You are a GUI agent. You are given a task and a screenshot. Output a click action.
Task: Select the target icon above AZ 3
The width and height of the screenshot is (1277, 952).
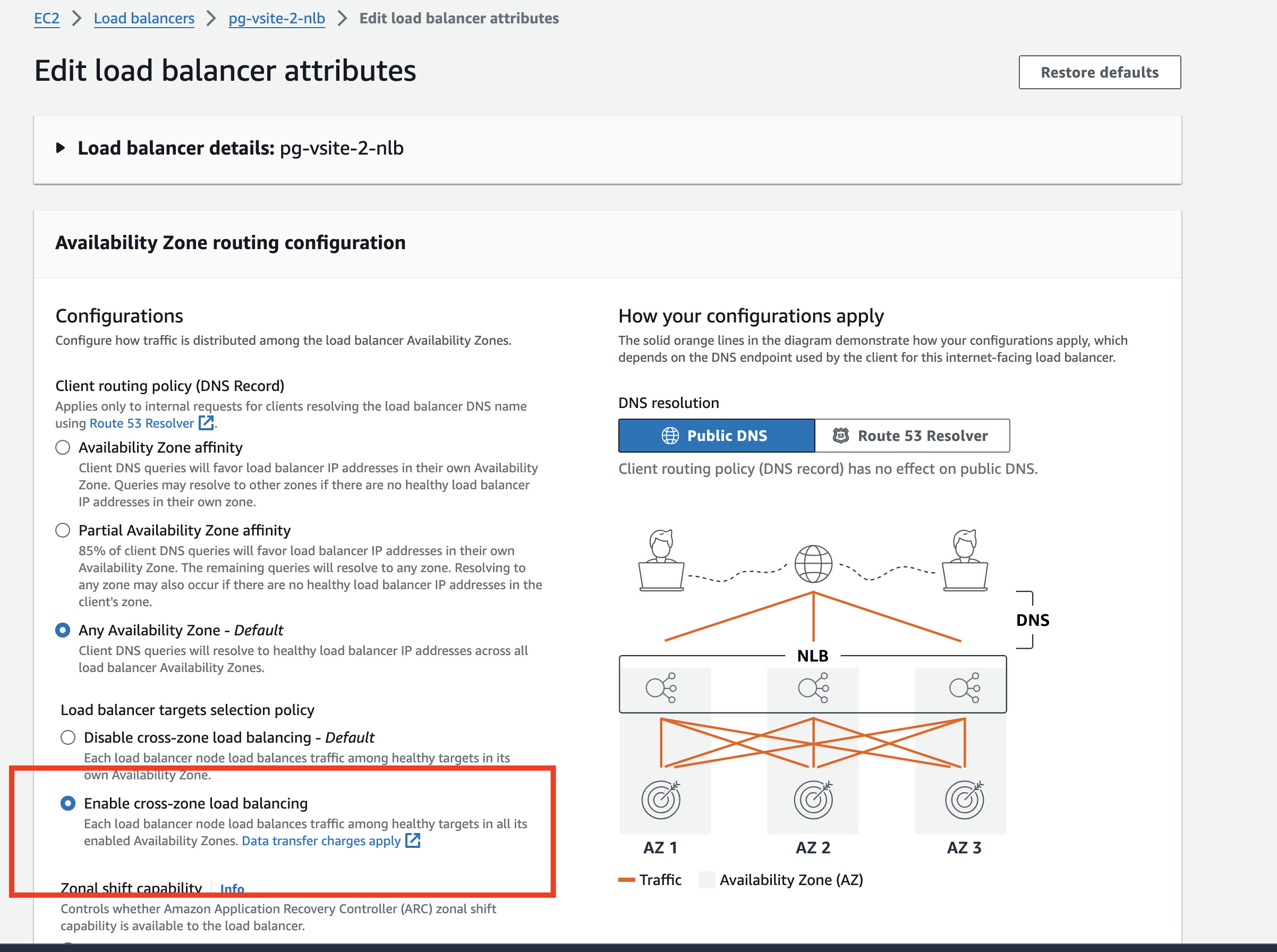point(965,800)
